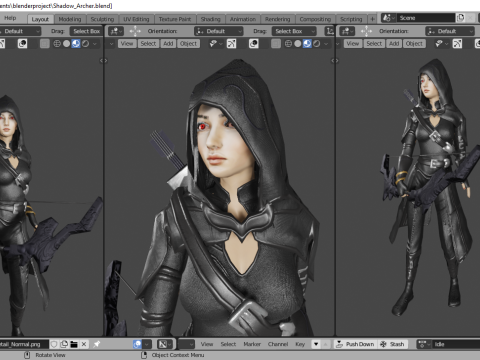Unlink the image with X icon
This screenshot has width=480, height=360.
(84, 344)
